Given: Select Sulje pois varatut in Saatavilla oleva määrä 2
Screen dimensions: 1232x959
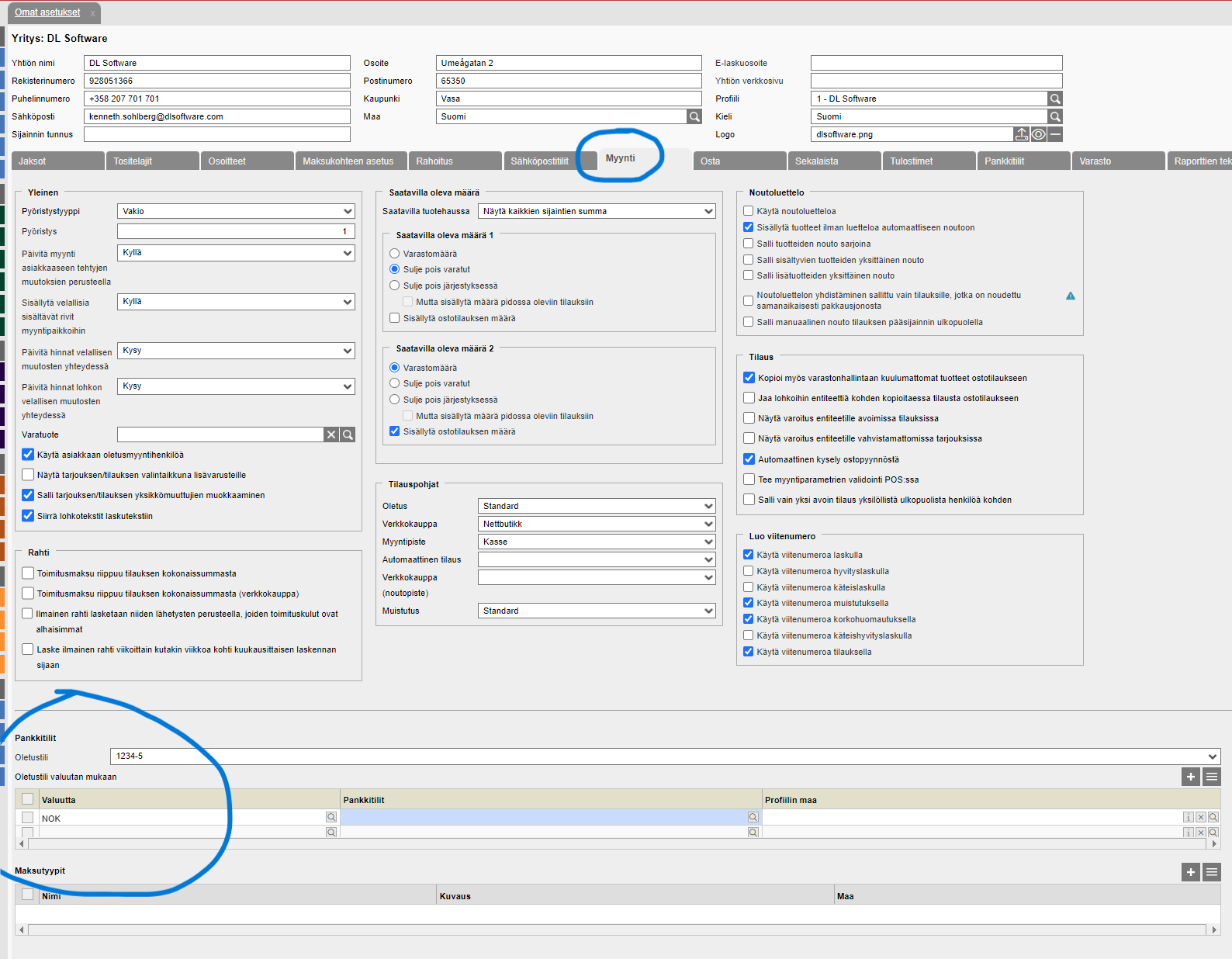Looking at the screenshot, I should click(x=395, y=383).
